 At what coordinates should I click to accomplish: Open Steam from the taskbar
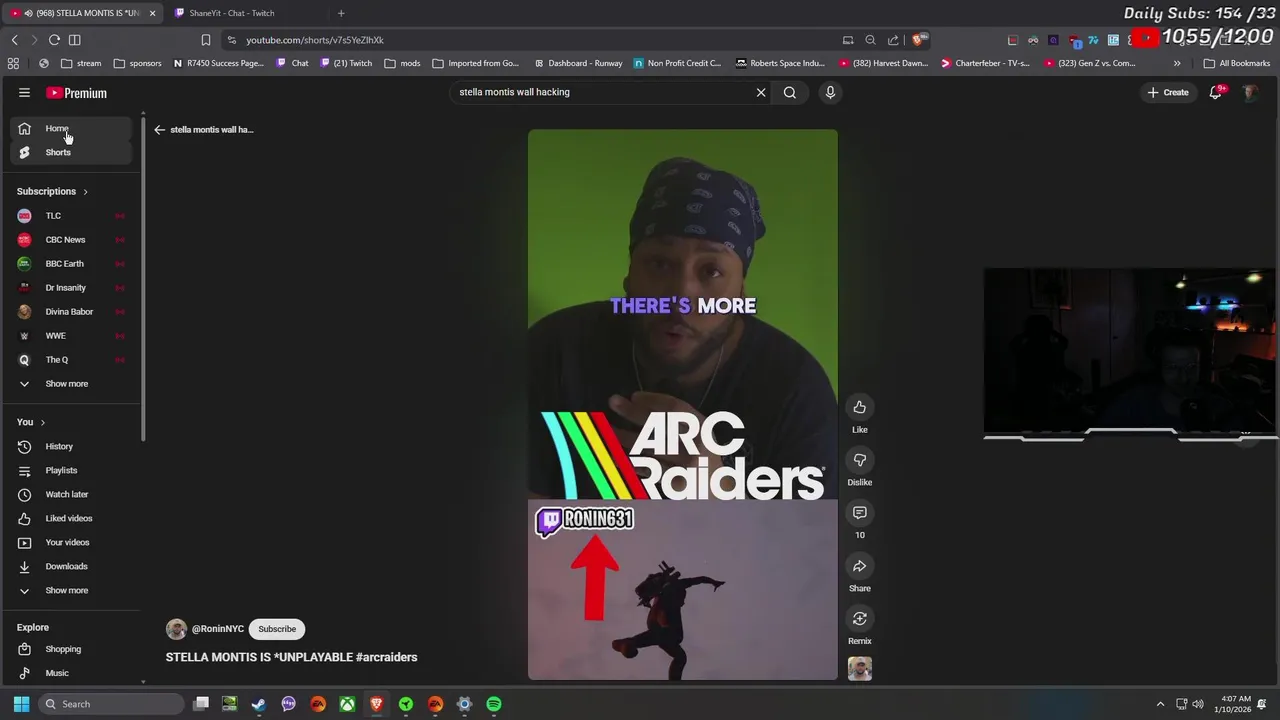click(259, 704)
